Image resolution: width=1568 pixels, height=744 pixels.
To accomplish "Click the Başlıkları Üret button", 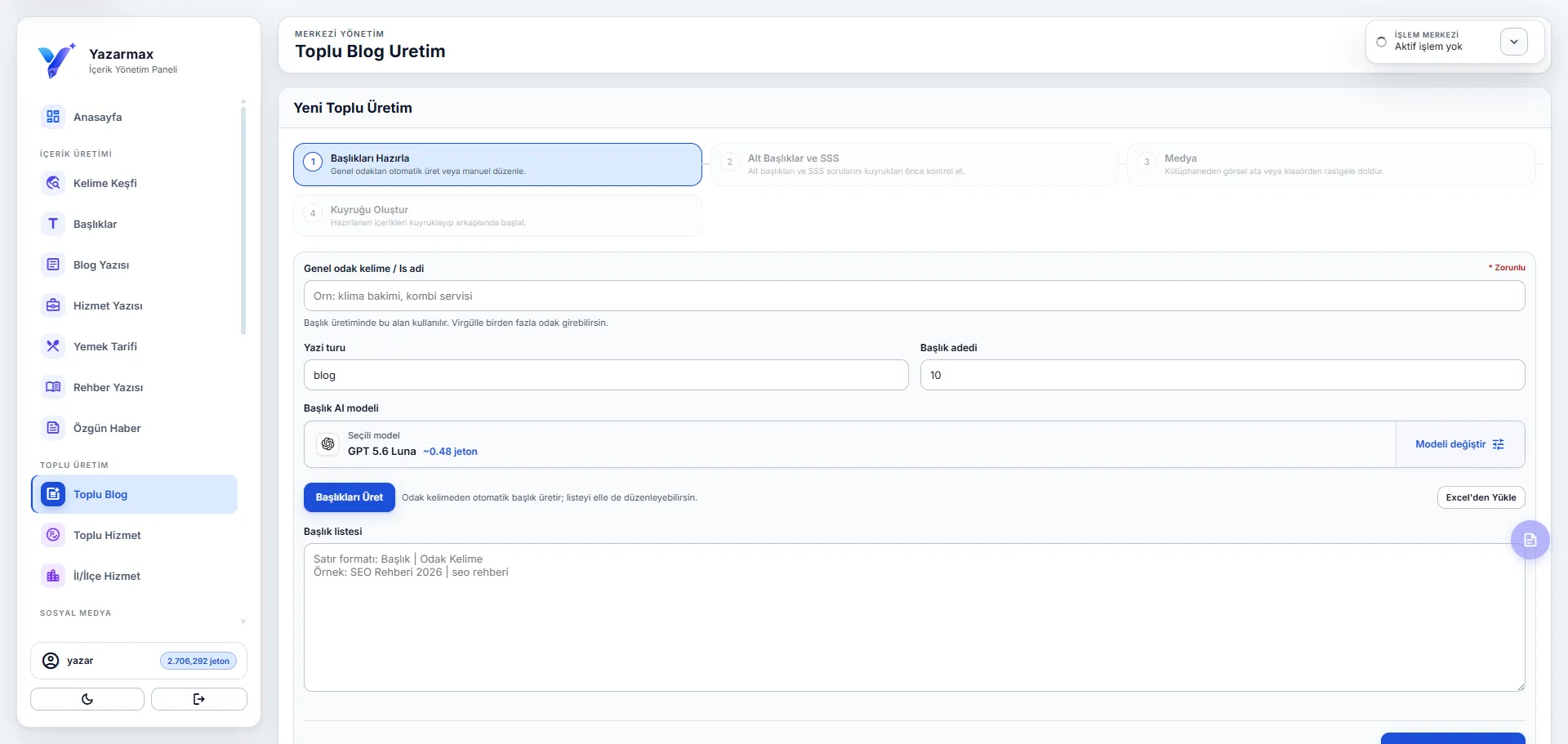I will [x=350, y=497].
